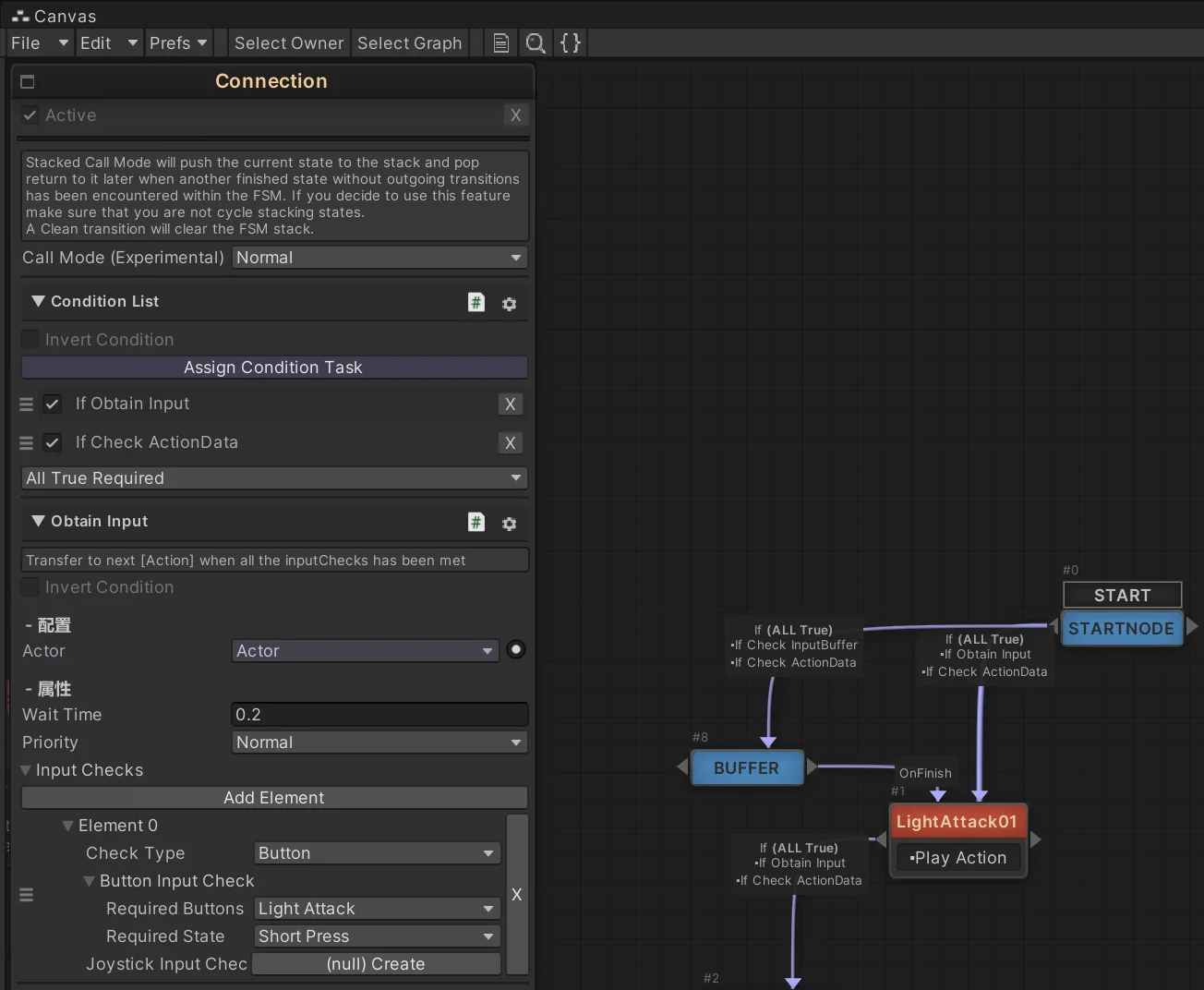Click the magnifier search icon in the toolbar
Screen dimensions: 1204x990
(x=535, y=43)
